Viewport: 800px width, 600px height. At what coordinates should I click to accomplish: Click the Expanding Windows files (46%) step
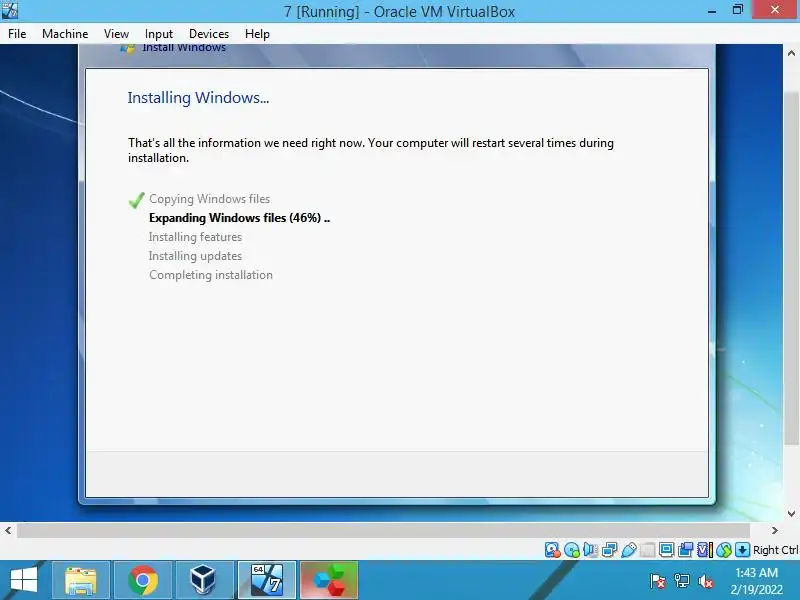tap(239, 218)
